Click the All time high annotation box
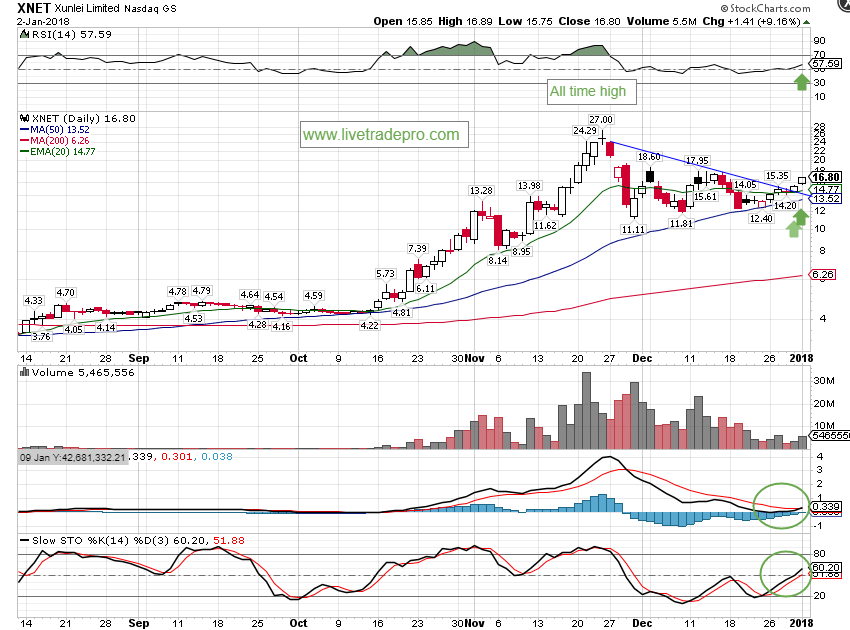Viewport: 850px width, 630px height. (x=588, y=92)
